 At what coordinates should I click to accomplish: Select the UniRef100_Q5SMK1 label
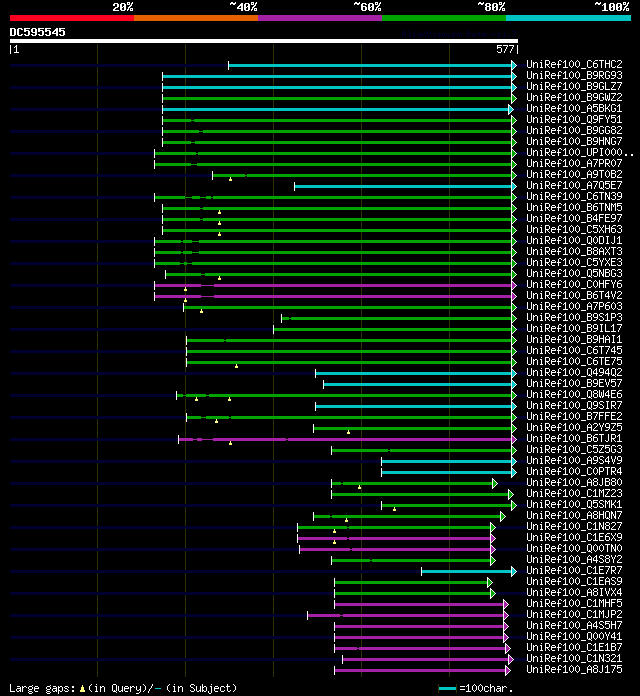click(x=574, y=504)
